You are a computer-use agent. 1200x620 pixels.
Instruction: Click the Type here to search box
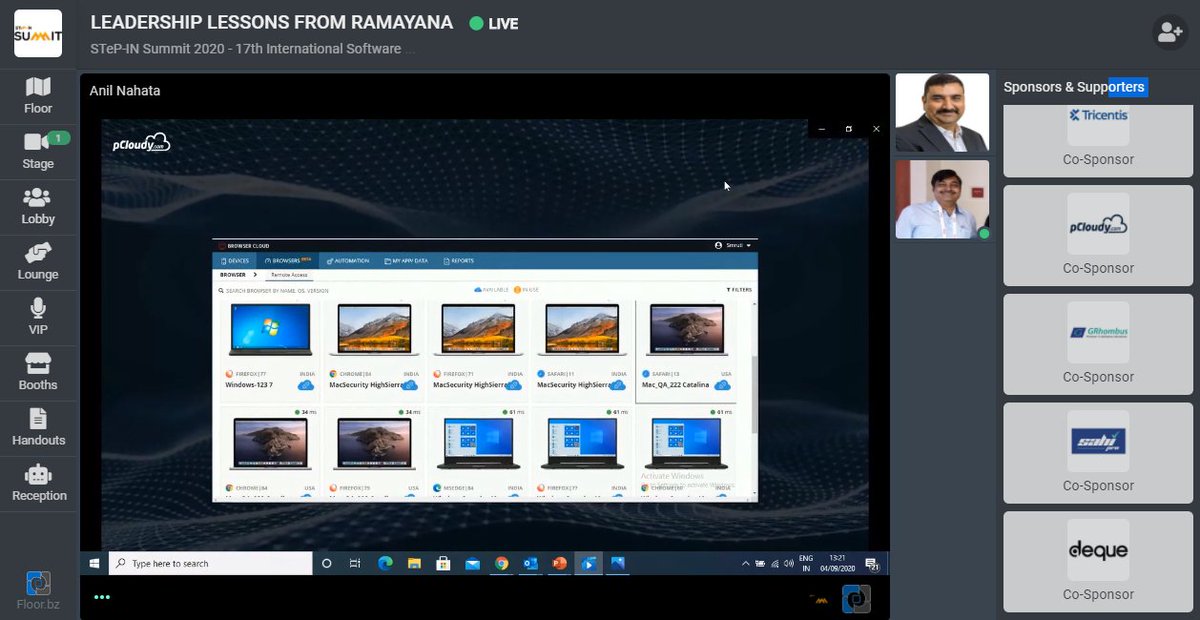pos(210,563)
